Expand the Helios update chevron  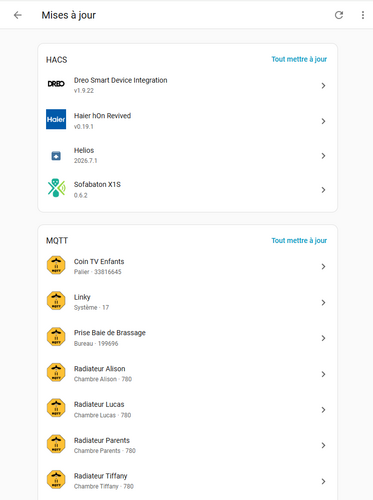coord(323,156)
